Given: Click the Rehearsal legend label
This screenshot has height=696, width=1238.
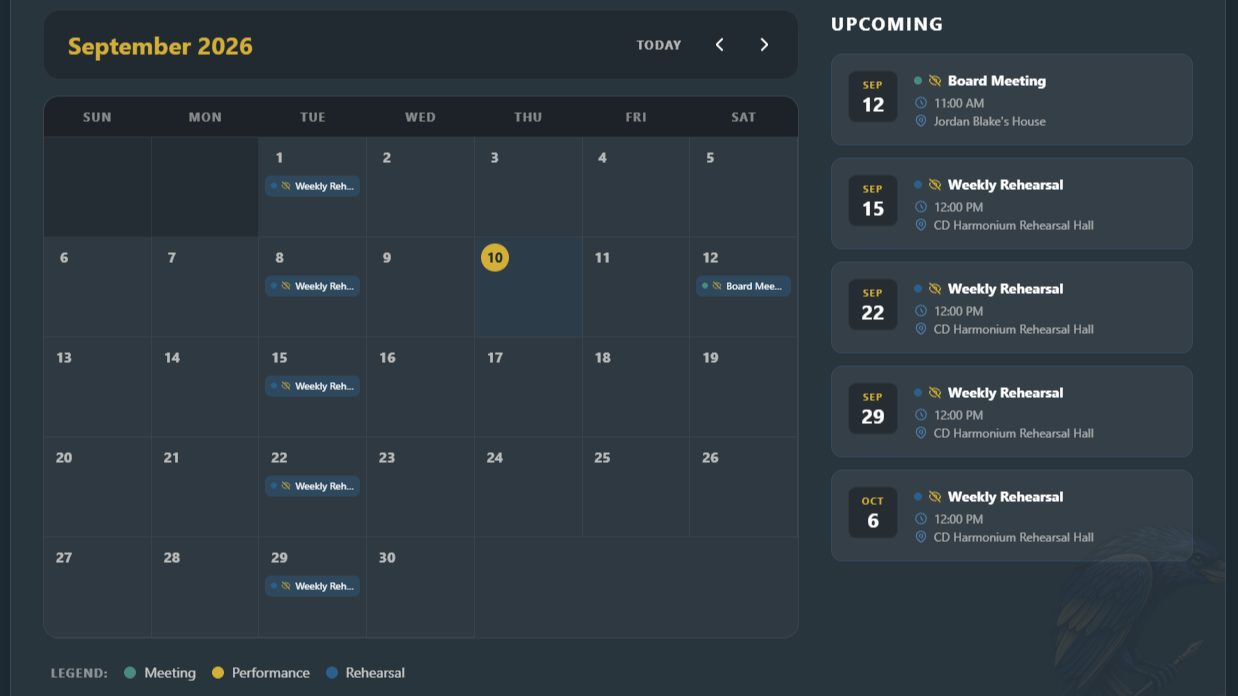Looking at the screenshot, I should pyautogui.click(x=375, y=673).
